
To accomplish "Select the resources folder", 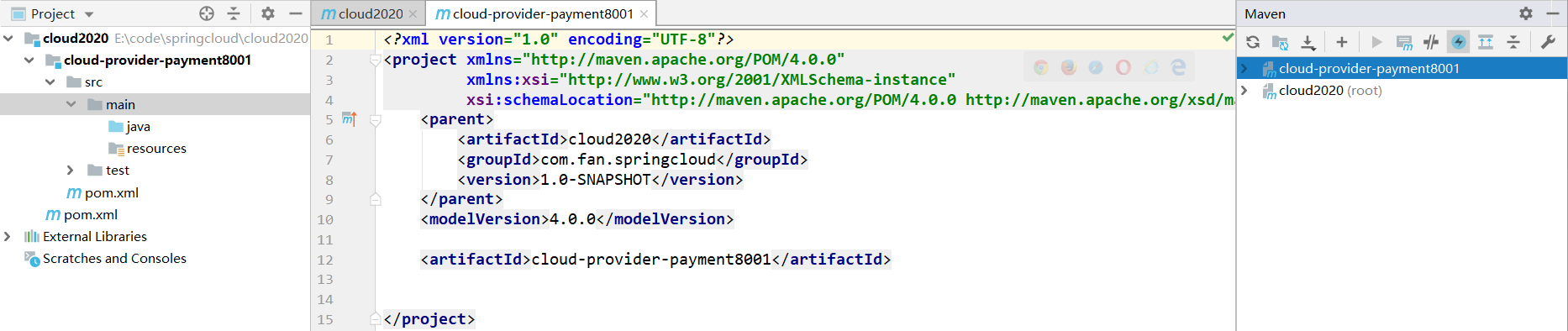I will pos(156,148).
